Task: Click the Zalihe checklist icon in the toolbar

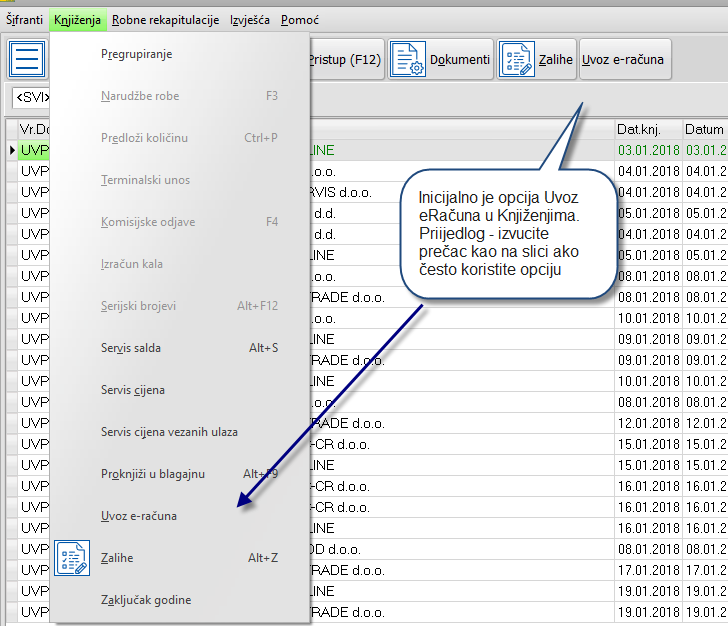Action: 517,60
